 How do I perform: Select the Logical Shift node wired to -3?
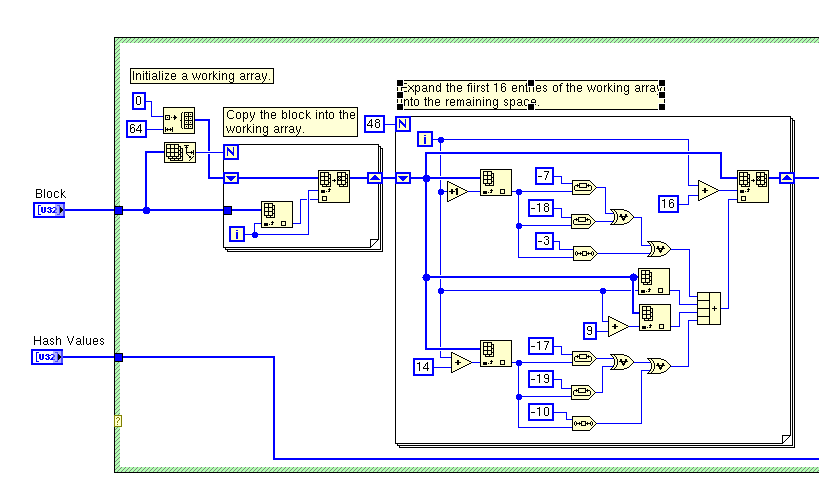583,252
